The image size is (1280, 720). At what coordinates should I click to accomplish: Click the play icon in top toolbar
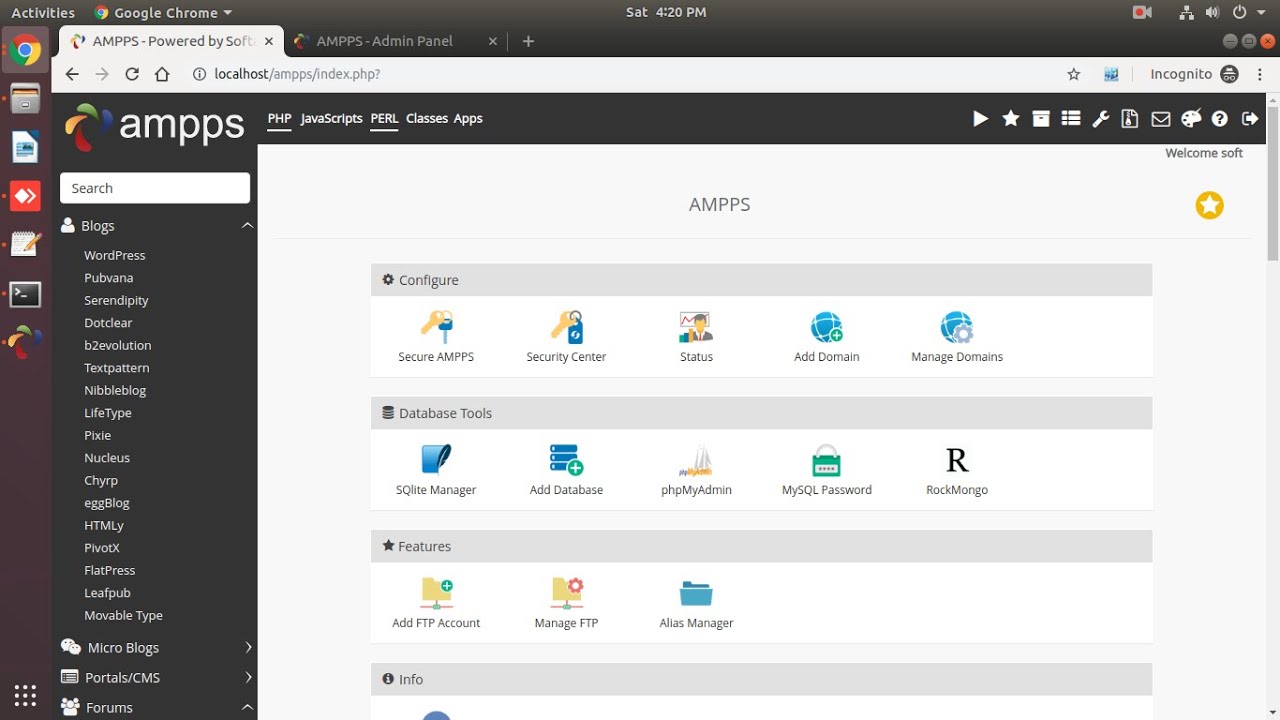click(x=981, y=119)
